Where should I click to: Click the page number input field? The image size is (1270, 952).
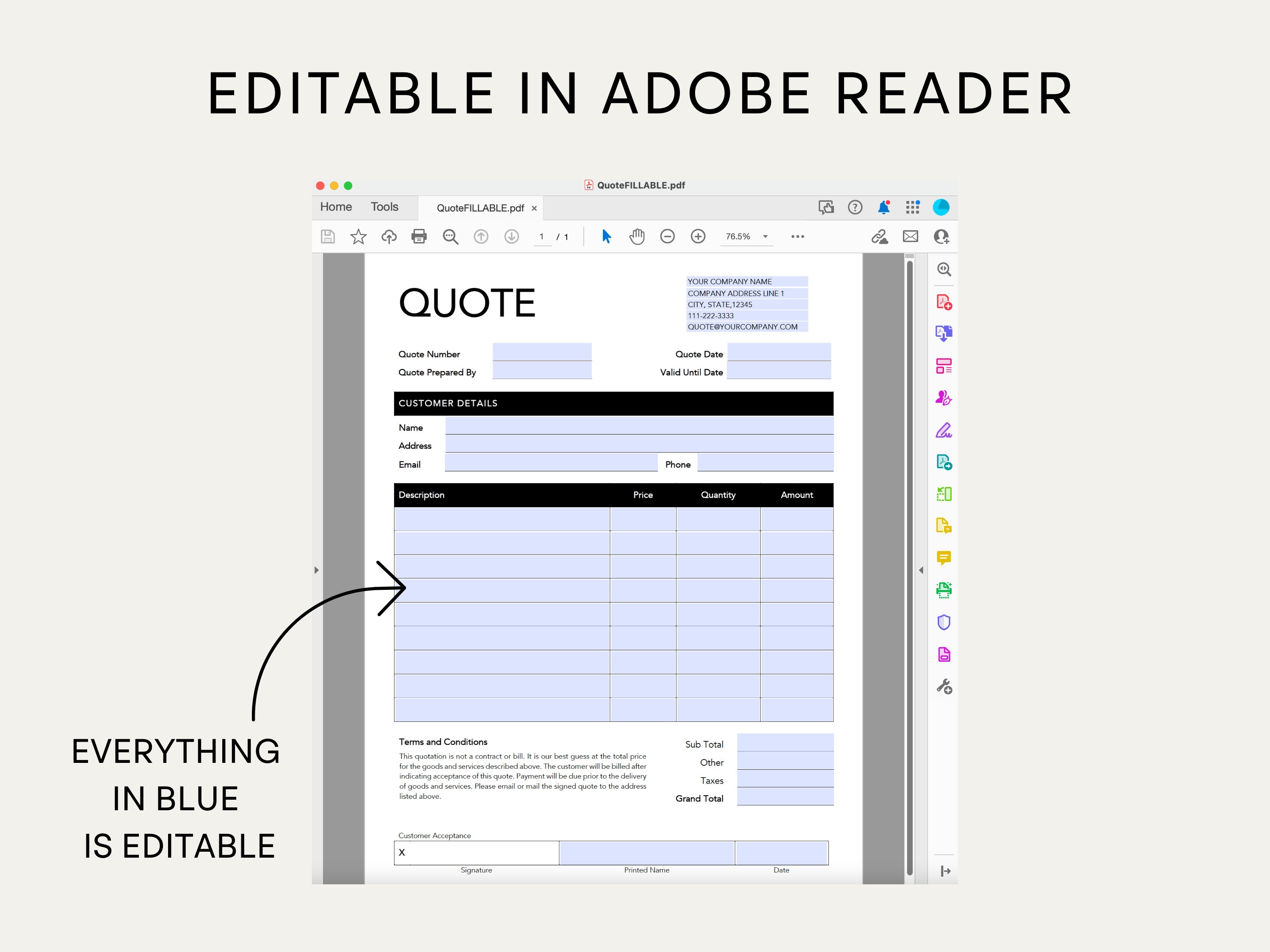[x=542, y=236]
